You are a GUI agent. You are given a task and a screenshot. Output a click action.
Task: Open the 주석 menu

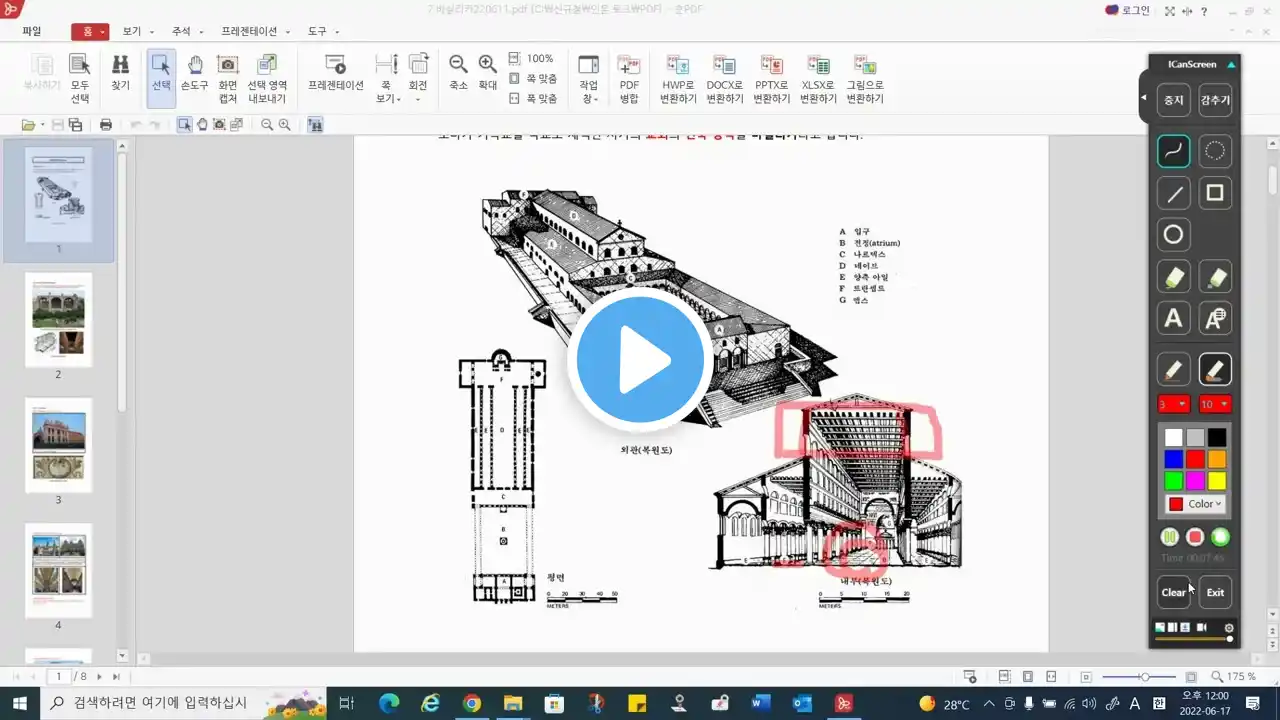coord(187,31)
